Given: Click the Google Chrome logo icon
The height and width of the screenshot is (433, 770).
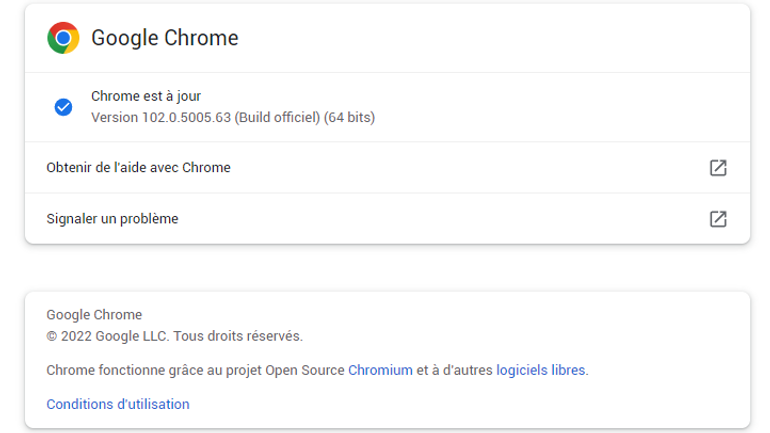Looking at the screenshot, I should point(63,38).
